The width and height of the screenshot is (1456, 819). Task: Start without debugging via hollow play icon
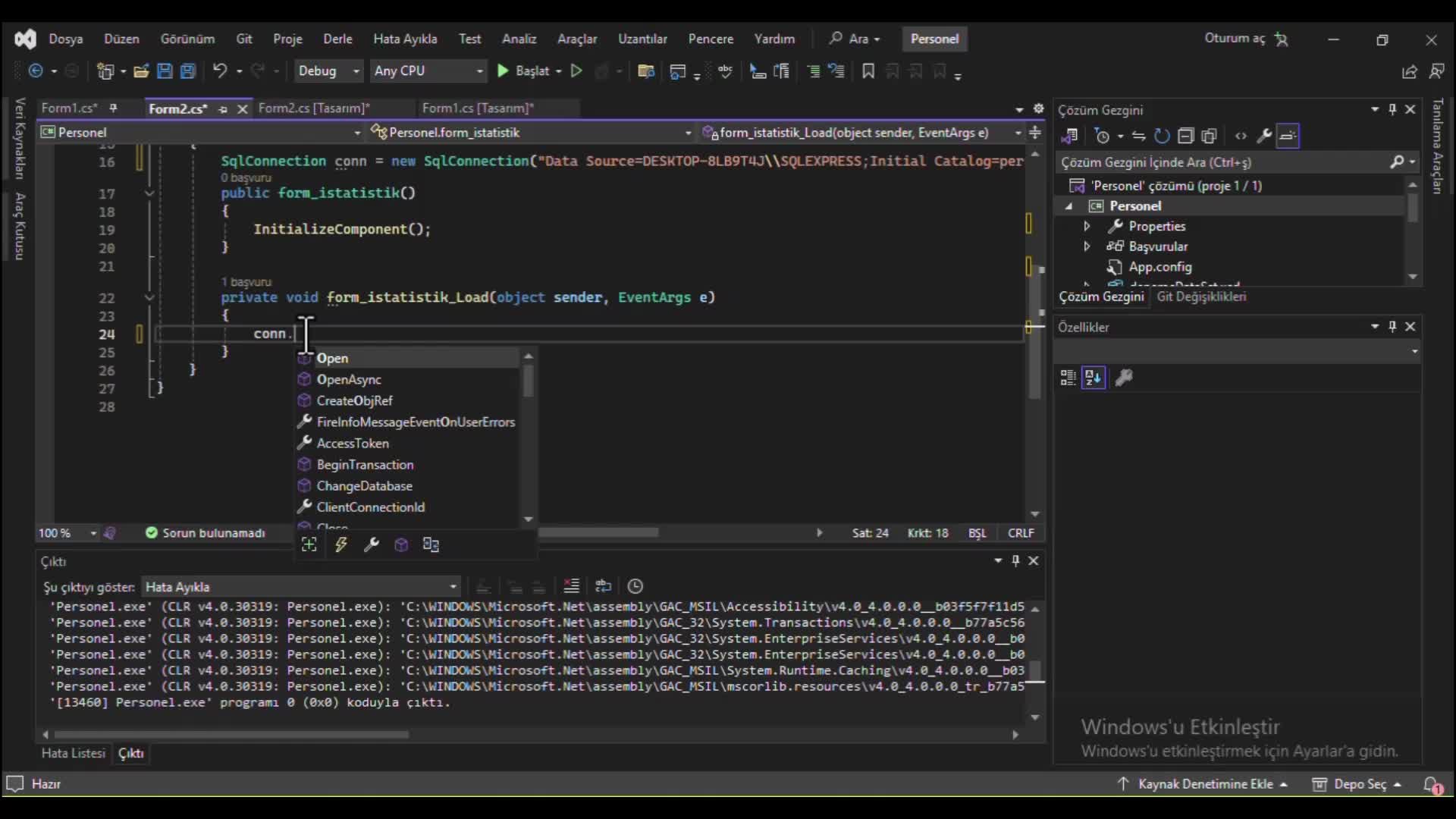tap(576, 71)
